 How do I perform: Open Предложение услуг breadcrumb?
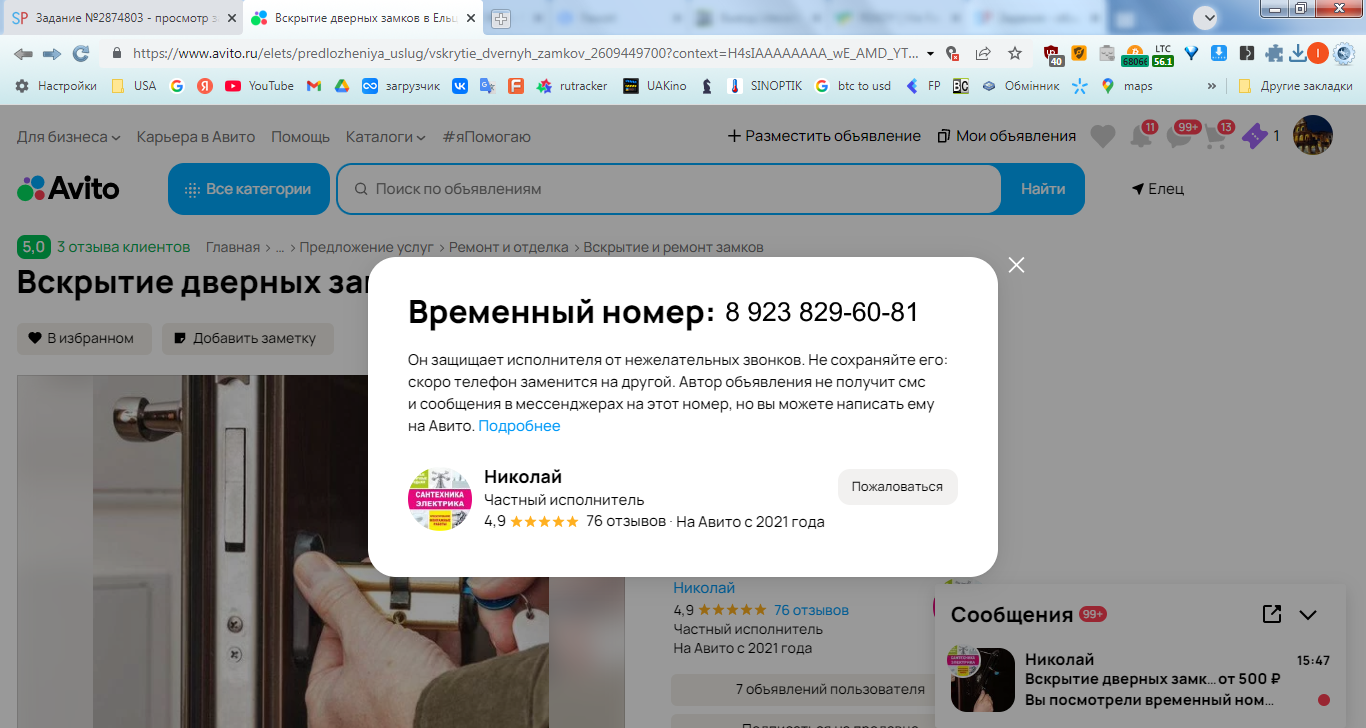click(367, 247)
